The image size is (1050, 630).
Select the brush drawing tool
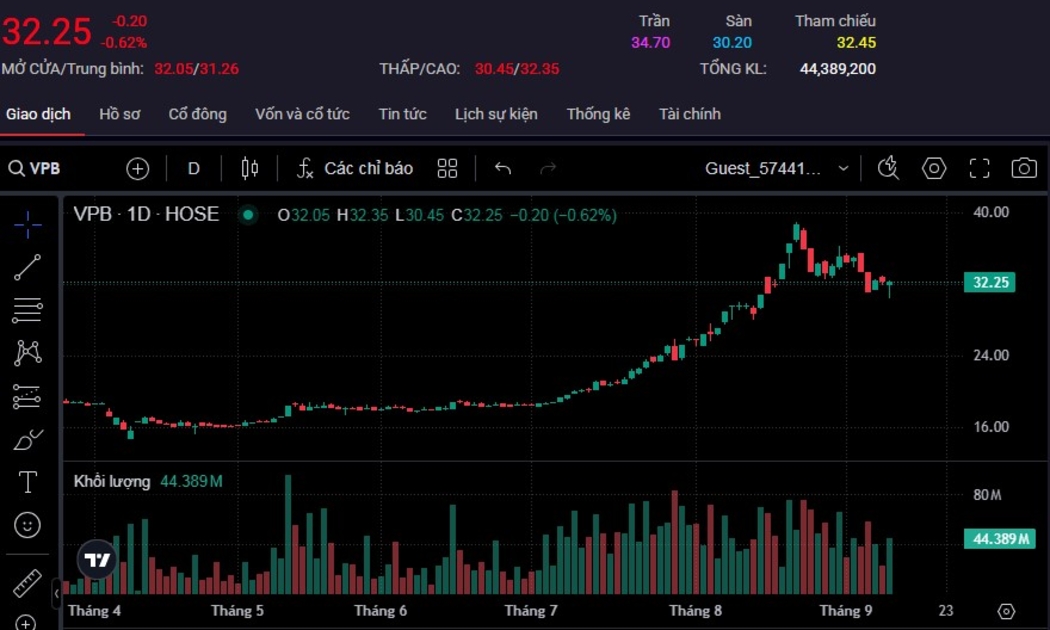point(28,439)
